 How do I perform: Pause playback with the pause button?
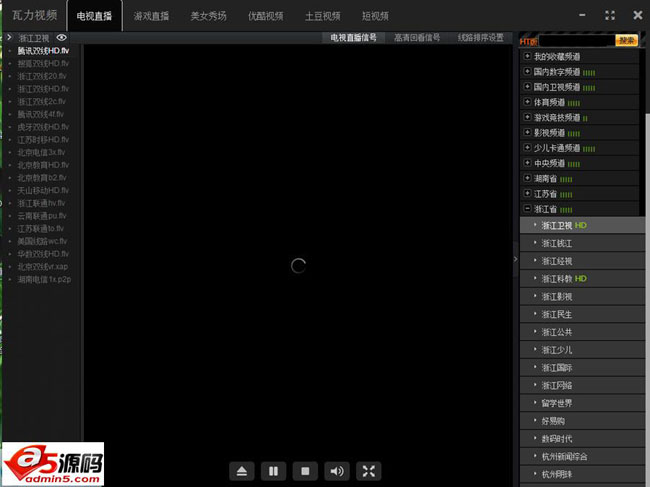point(273,471)
